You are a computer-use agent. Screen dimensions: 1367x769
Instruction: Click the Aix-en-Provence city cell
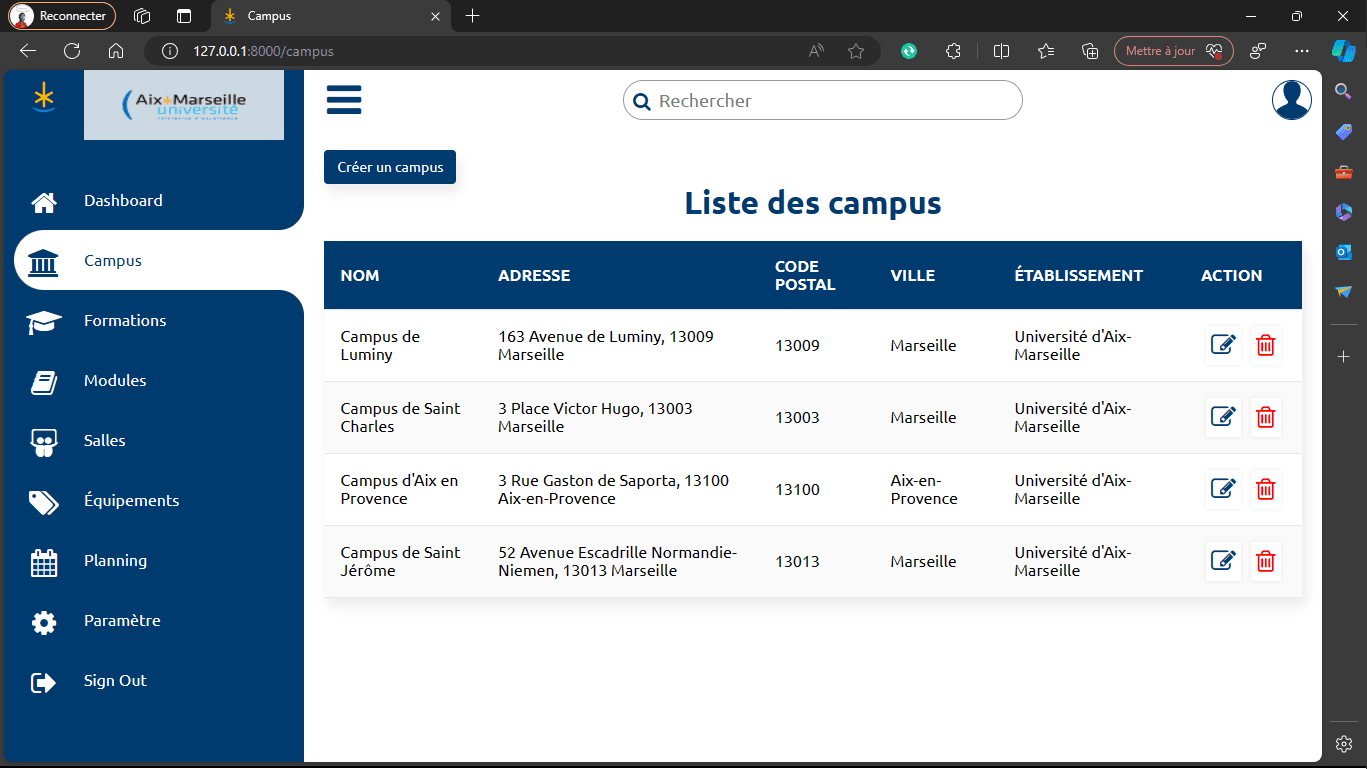tap(924, 490)
